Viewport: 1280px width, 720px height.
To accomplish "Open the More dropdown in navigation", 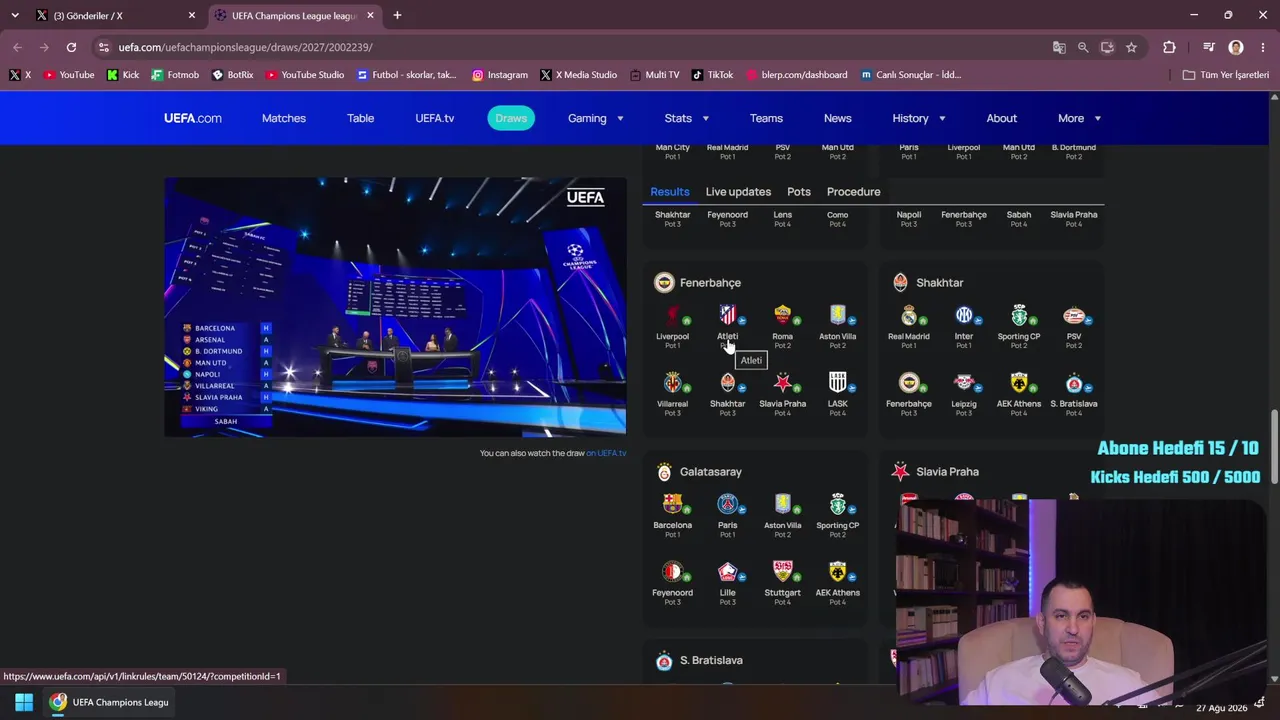I will (x=1079, y=118).
